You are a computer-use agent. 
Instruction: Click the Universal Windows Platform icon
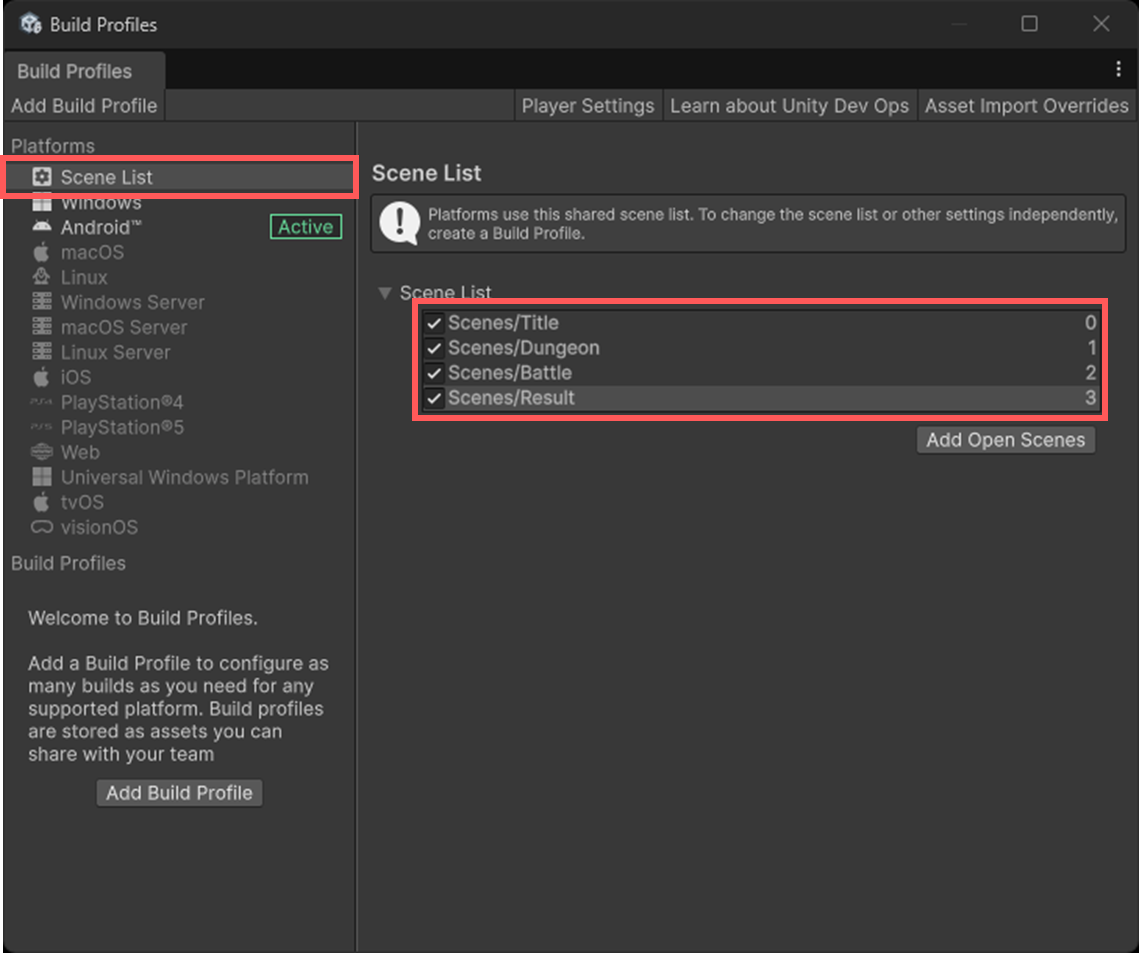click(x=41, y=477)
